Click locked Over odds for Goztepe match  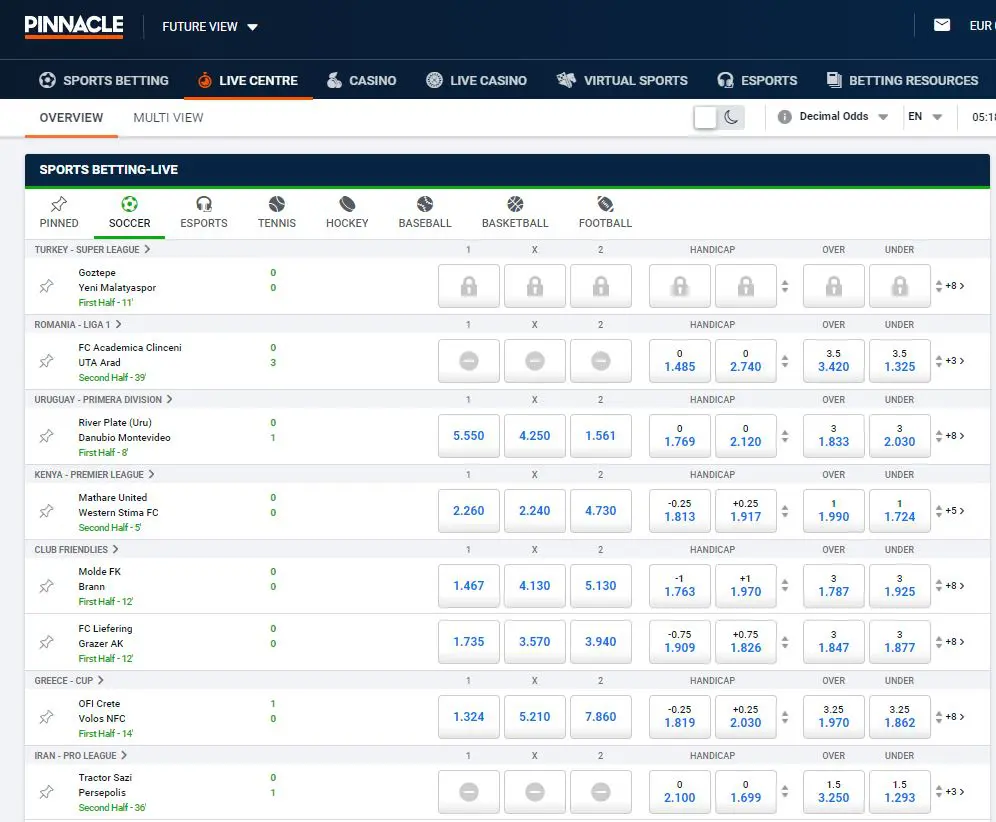click(833, 286)
